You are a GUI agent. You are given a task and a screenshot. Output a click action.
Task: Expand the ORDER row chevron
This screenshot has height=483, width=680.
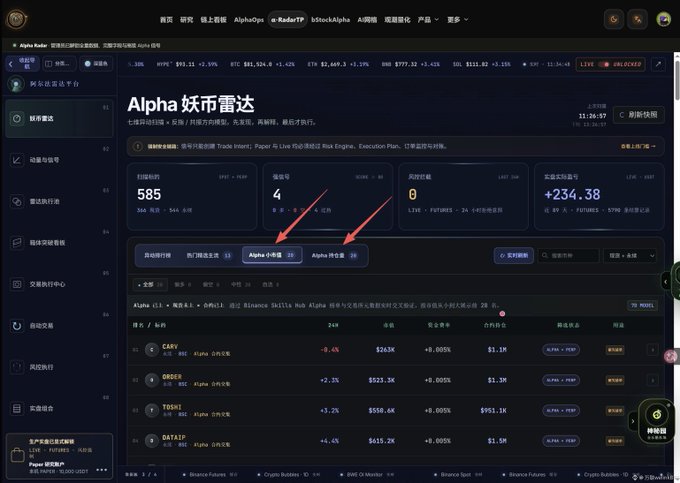coord(652,380)
